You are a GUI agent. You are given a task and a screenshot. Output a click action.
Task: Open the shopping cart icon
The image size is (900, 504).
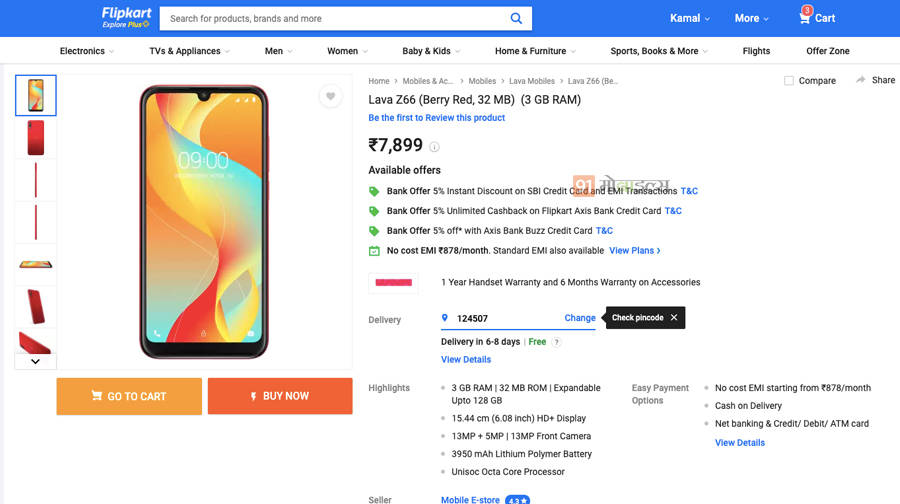[x=805, y=17]
